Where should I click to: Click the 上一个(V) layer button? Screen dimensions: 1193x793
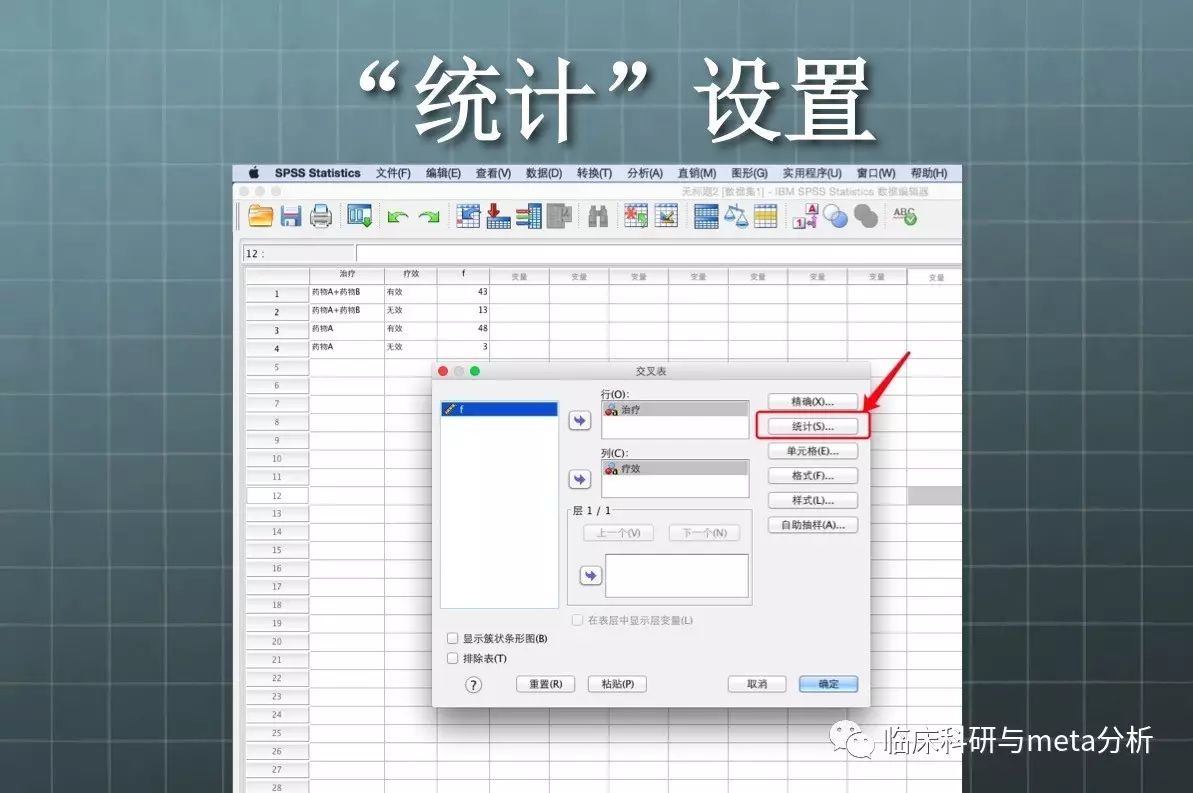click(x=618, y=533)
